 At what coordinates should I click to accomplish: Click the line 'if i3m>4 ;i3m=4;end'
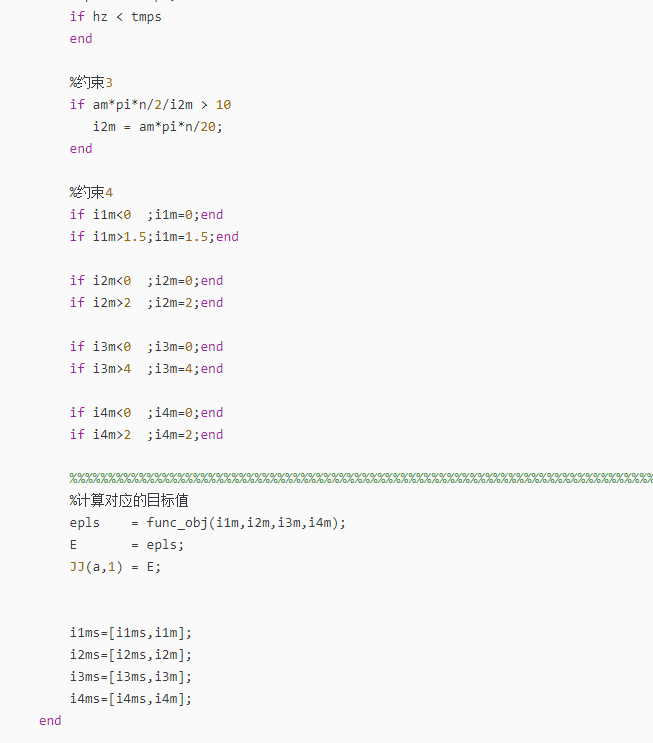click(146, 369)
